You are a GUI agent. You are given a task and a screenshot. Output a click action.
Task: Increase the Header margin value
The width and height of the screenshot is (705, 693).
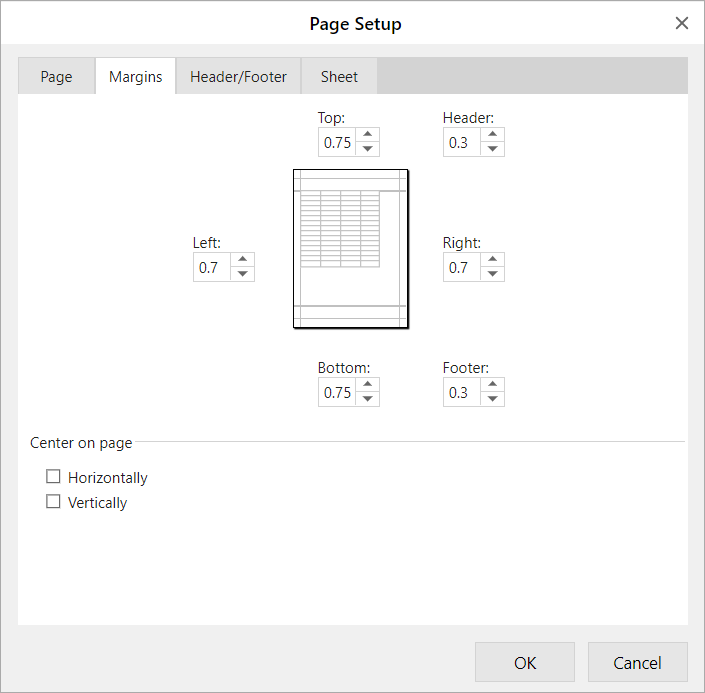[492, 134]
